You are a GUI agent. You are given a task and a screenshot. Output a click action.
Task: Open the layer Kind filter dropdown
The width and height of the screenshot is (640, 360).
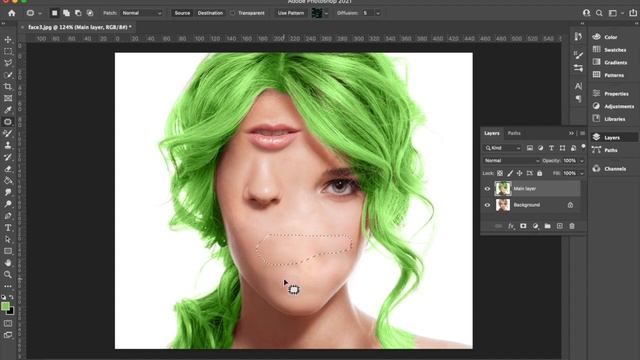[503, 148]
